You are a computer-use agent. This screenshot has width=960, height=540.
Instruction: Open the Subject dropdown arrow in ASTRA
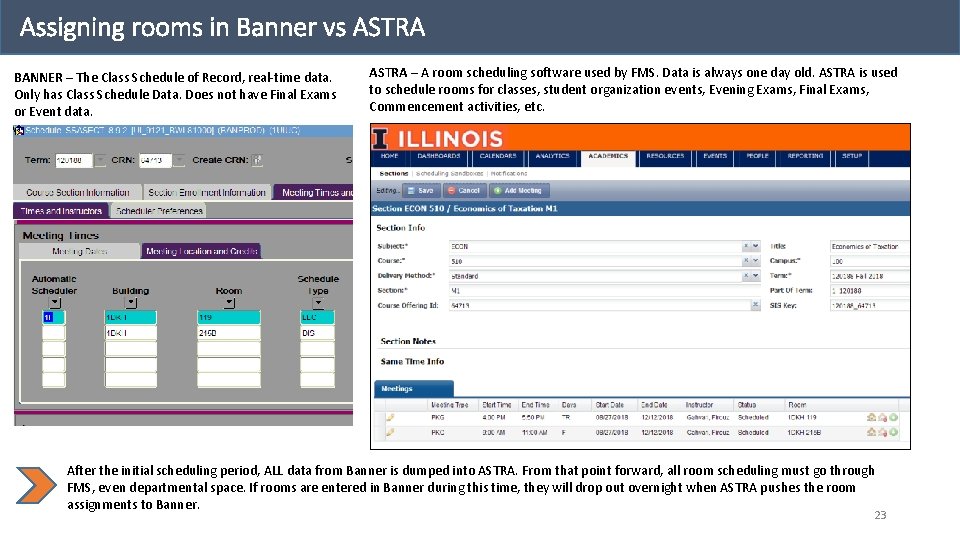pyautogui.click(x=756, y=246)
